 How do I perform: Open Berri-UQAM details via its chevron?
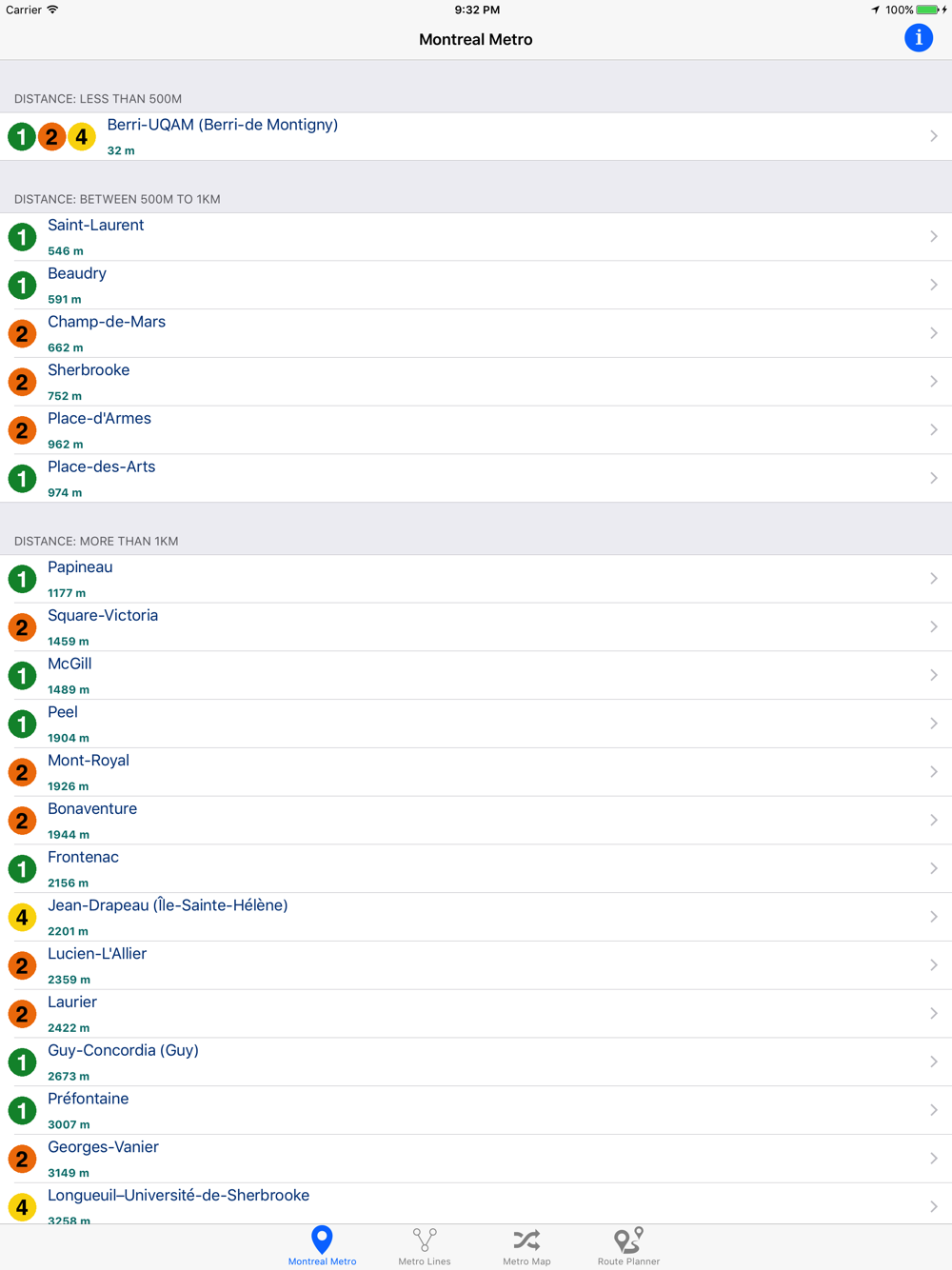(x=933, y=136)
